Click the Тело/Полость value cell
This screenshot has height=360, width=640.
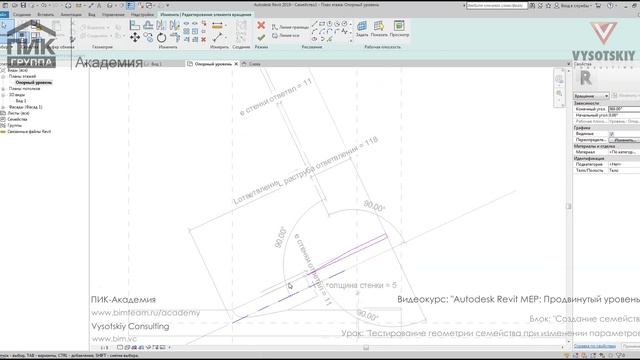click(624, 170)
